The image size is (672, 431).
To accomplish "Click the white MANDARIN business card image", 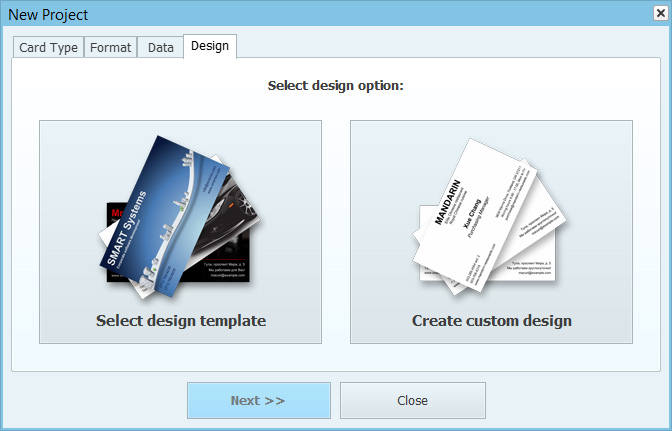I will pos(475,214).
